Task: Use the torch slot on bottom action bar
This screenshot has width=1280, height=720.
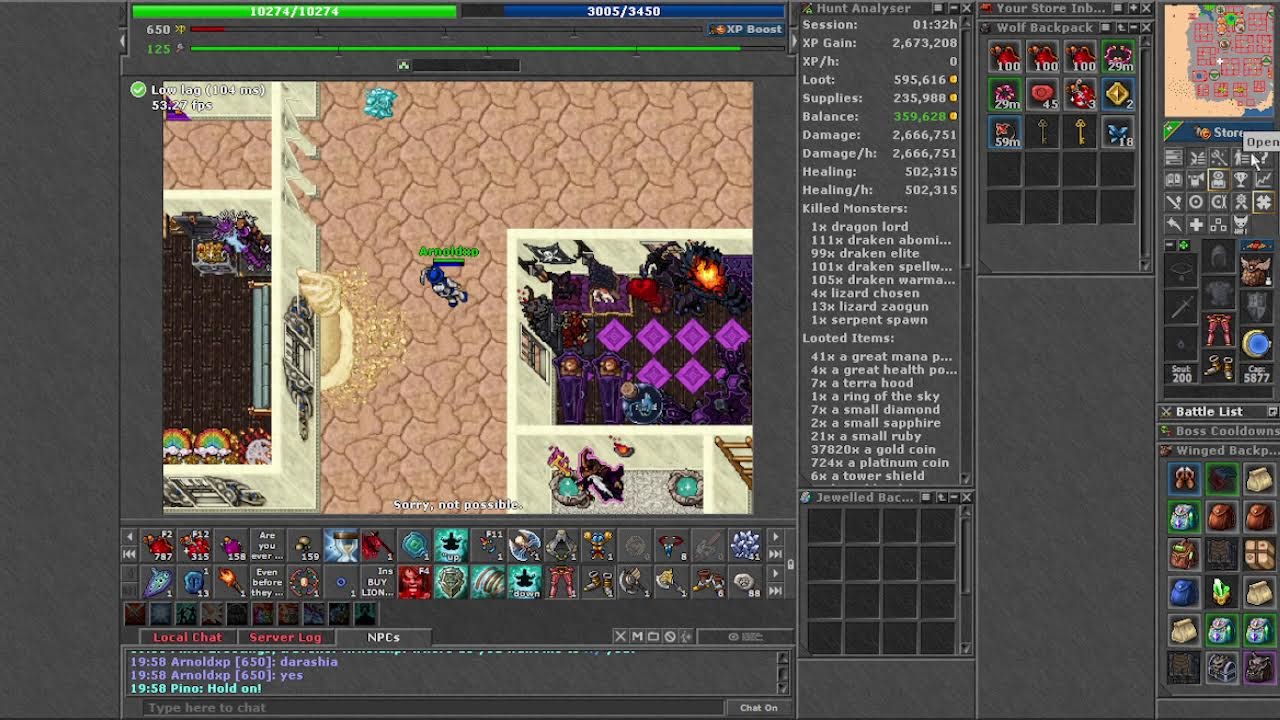Action: tap(231, 581)
